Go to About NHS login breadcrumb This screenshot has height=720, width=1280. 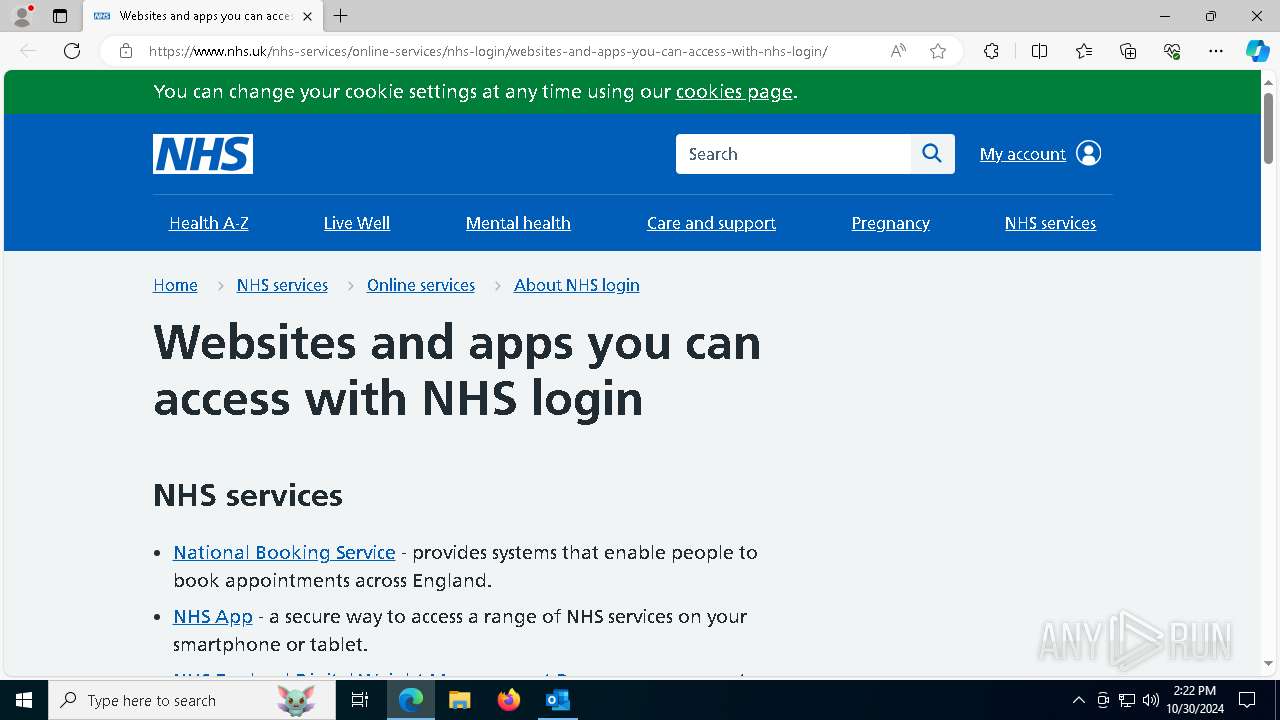pyautogui.click(x=576, y=285)
